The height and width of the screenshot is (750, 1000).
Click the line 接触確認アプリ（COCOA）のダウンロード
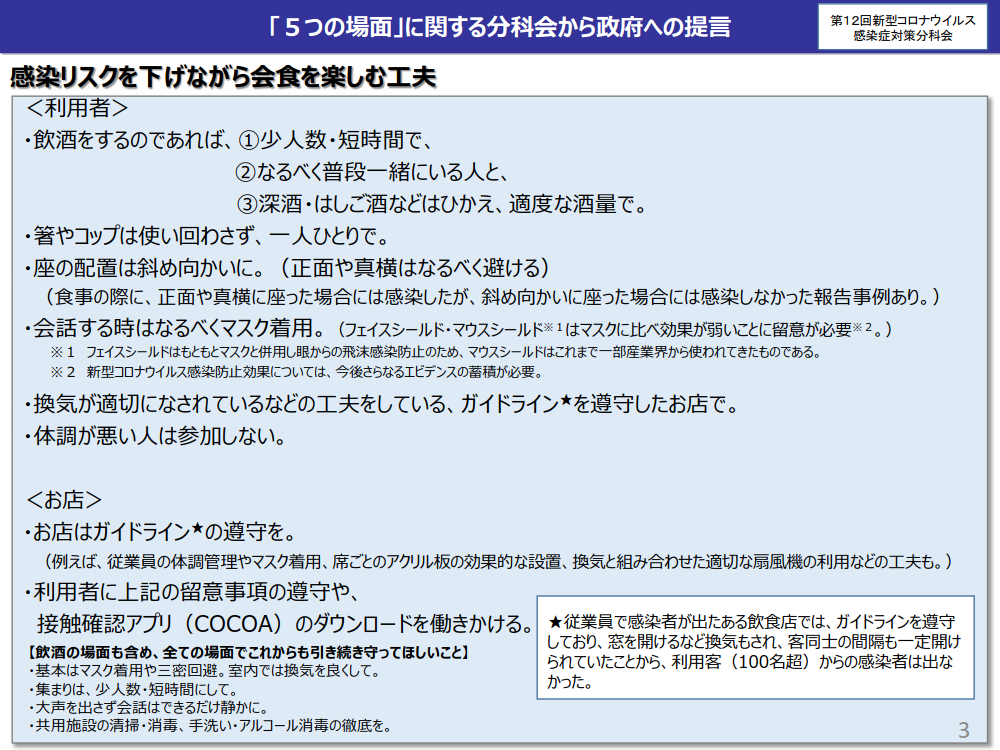click(285, 624)
